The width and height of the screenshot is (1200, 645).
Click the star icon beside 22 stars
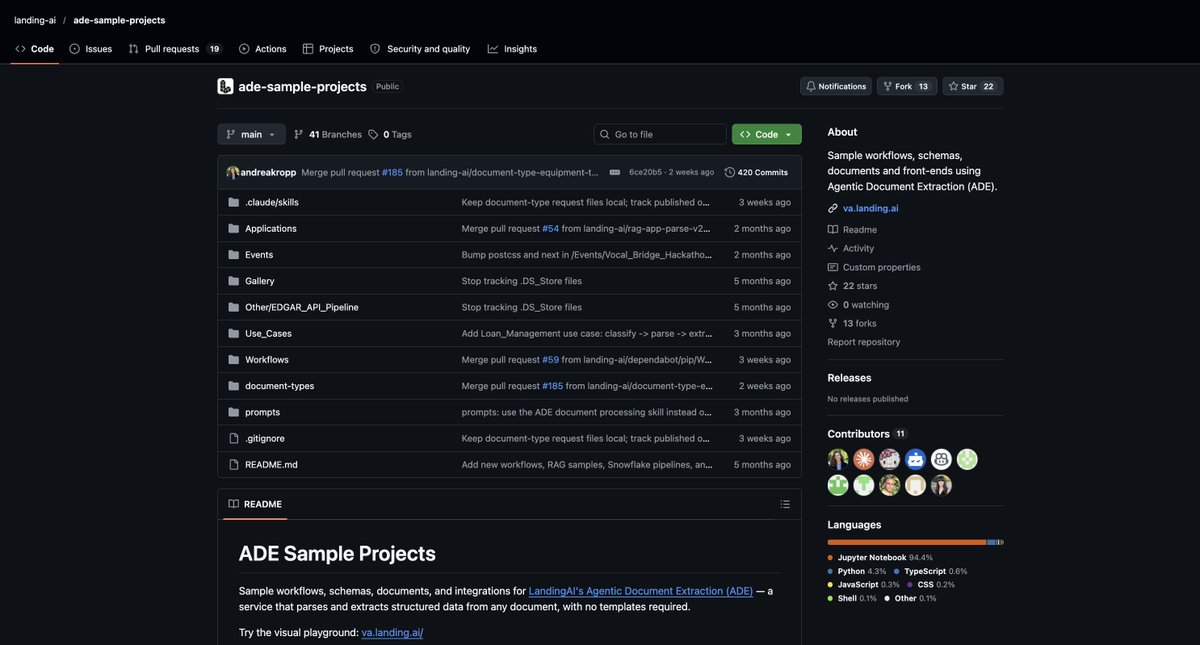tap(833, 286)
